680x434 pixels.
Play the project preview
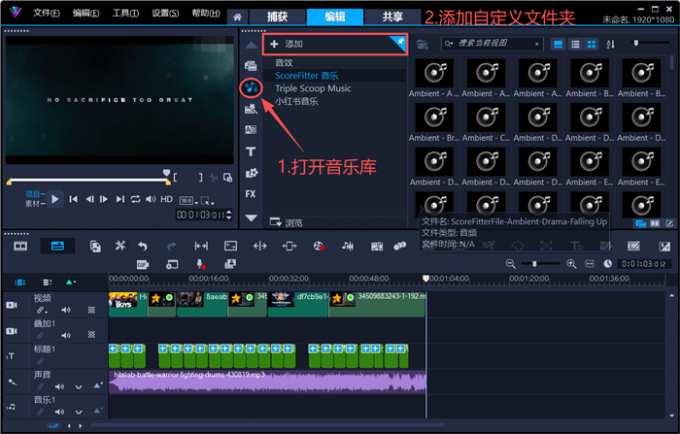coord(55,199)
